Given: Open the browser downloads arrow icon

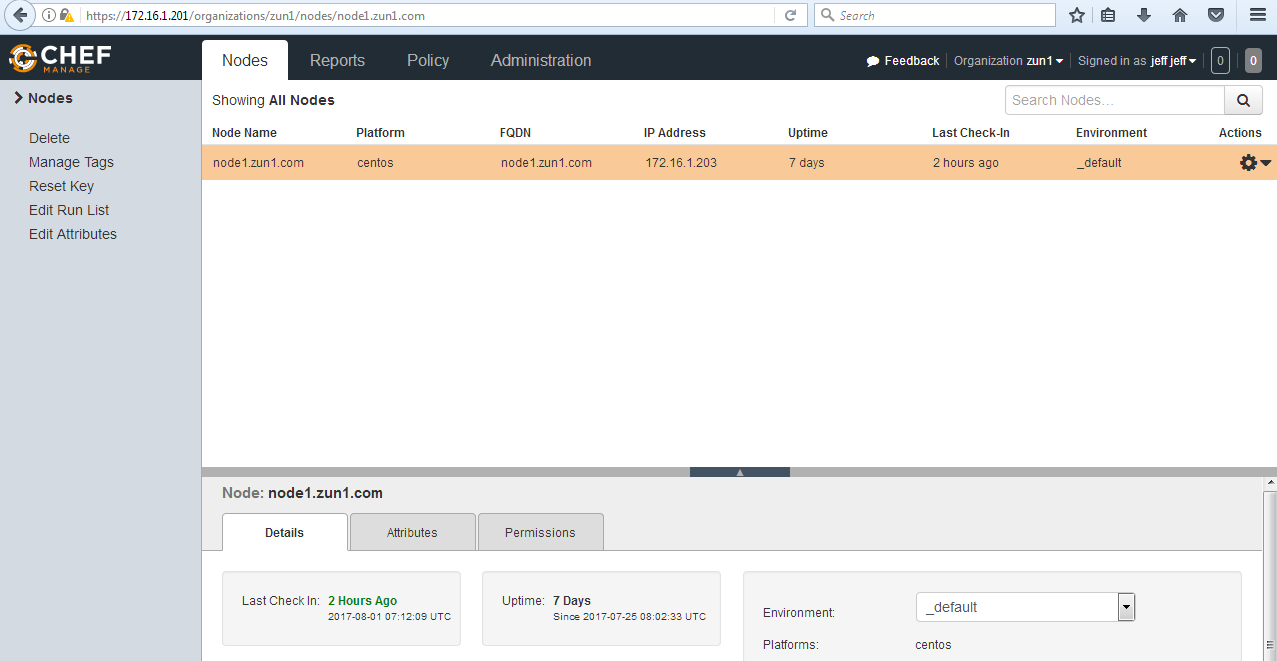Looking at the screenshot, I should pos(1144,15).
